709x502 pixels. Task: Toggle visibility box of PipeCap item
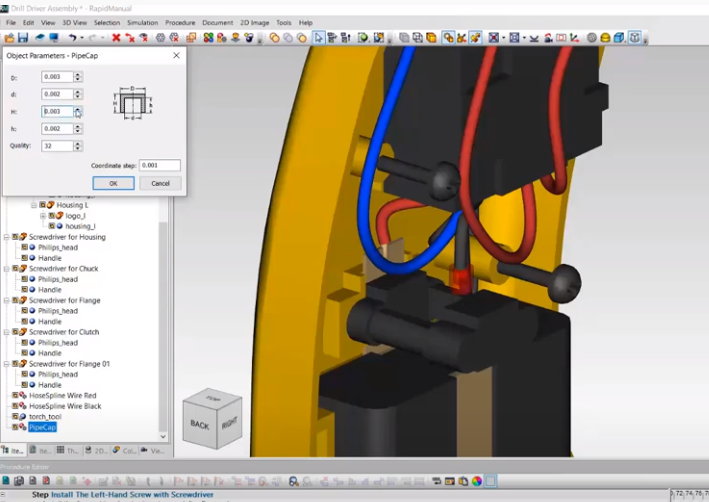(x=15, y=427)
